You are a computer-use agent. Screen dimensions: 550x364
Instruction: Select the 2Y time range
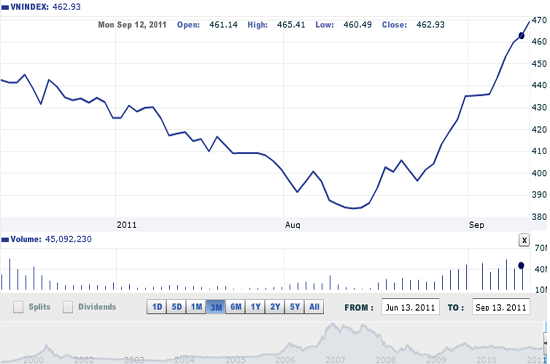(275, 307)
